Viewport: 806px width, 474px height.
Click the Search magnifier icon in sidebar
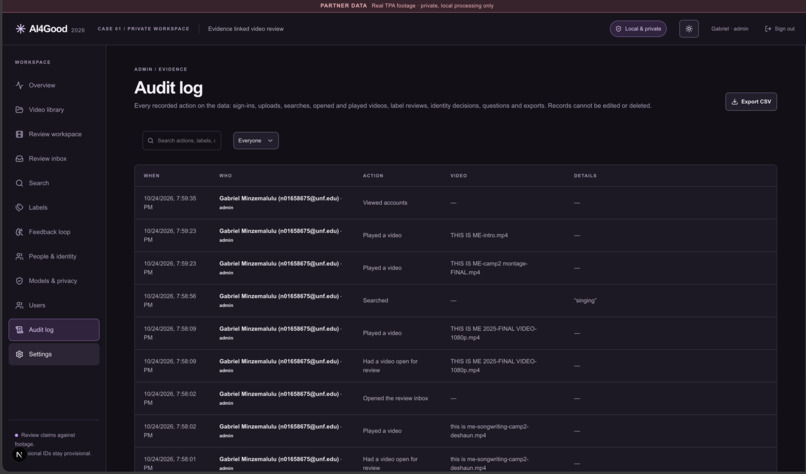20,183
